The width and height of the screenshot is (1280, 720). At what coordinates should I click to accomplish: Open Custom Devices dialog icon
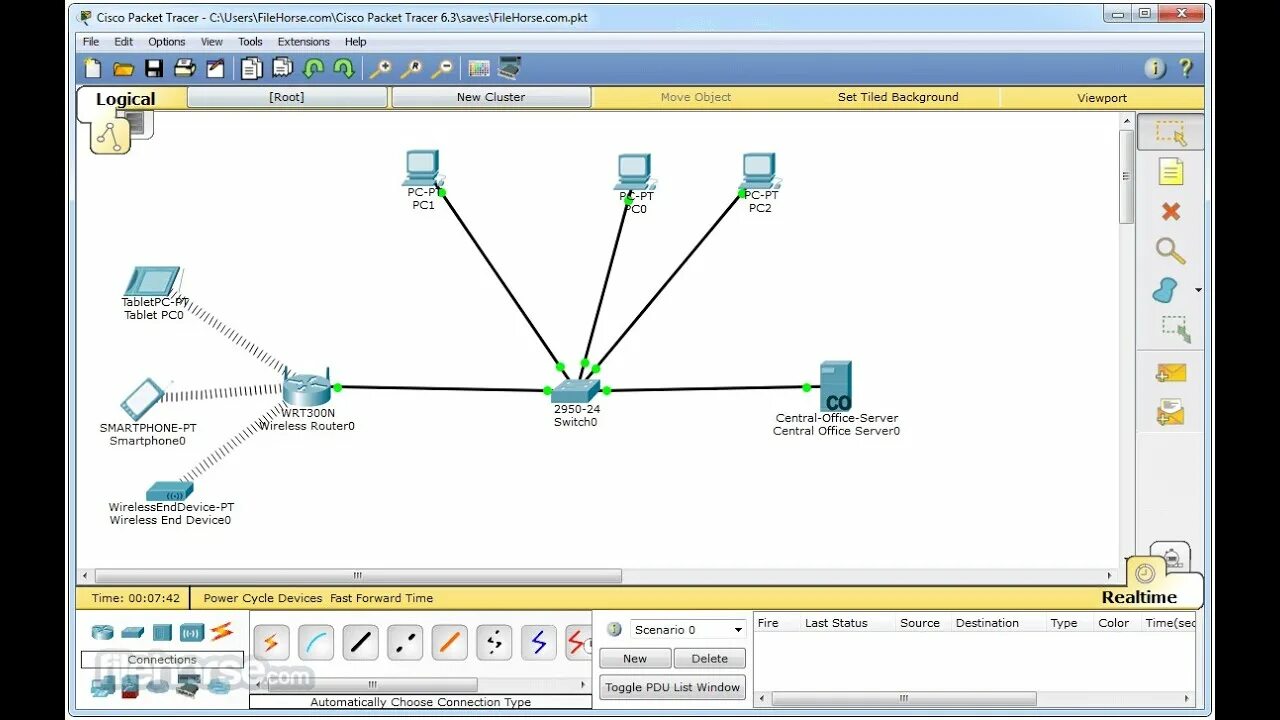[510, 69]
